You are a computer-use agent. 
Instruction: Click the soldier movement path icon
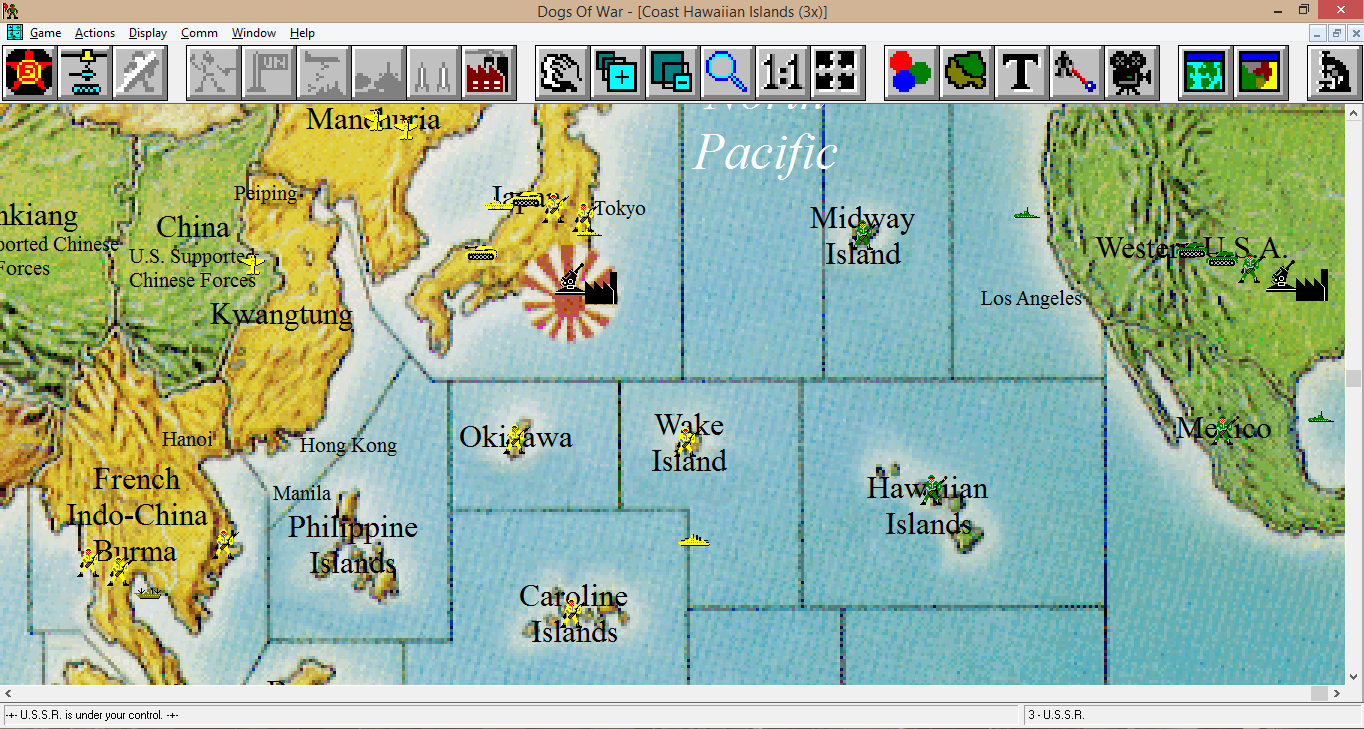[x=1077, y=72]
